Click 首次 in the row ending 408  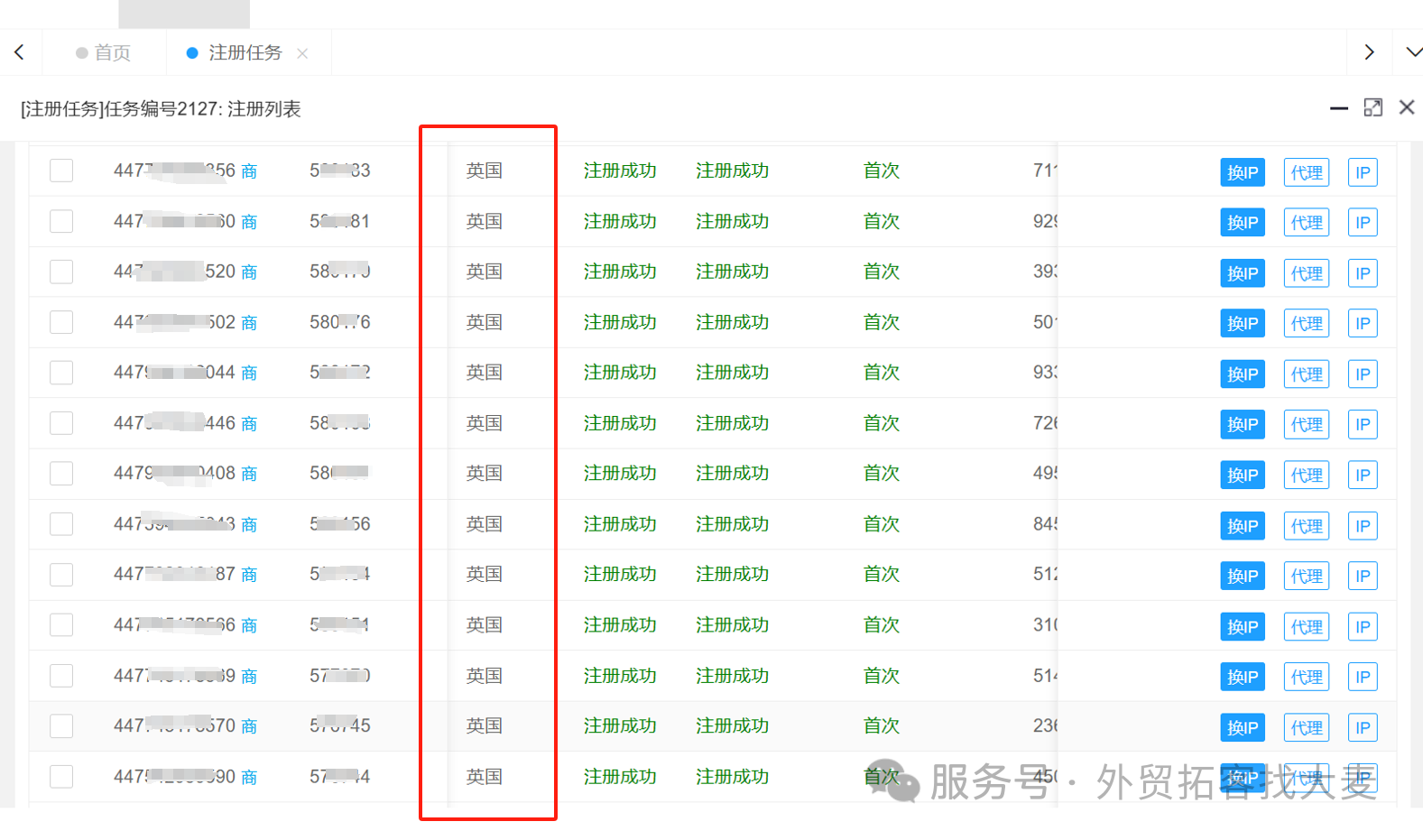tap(881, 473)
